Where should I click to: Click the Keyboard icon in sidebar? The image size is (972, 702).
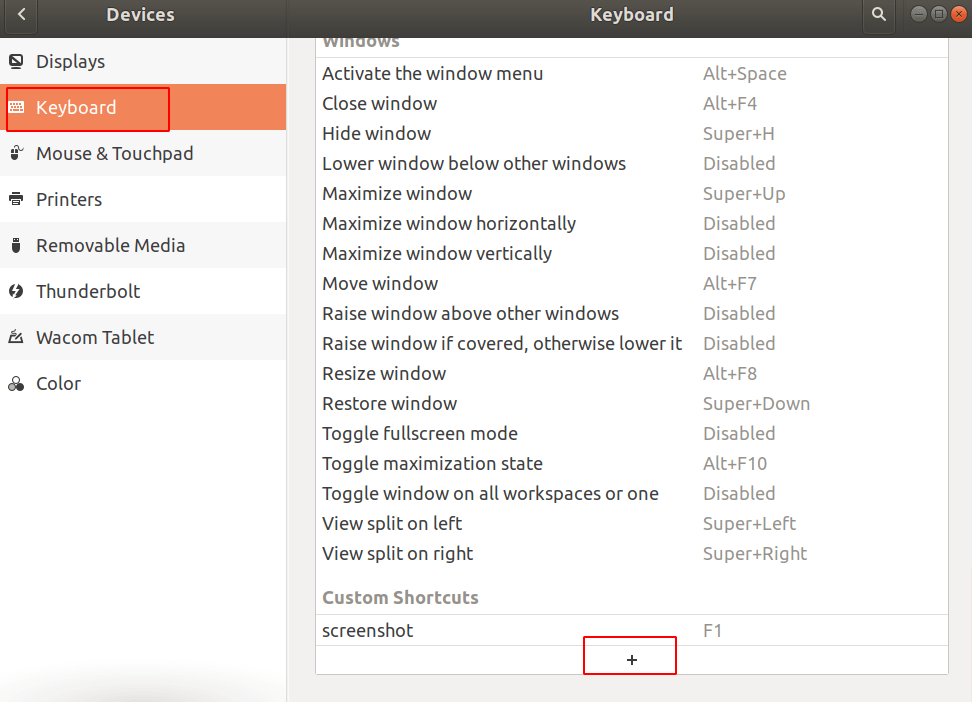click(16, 107)
